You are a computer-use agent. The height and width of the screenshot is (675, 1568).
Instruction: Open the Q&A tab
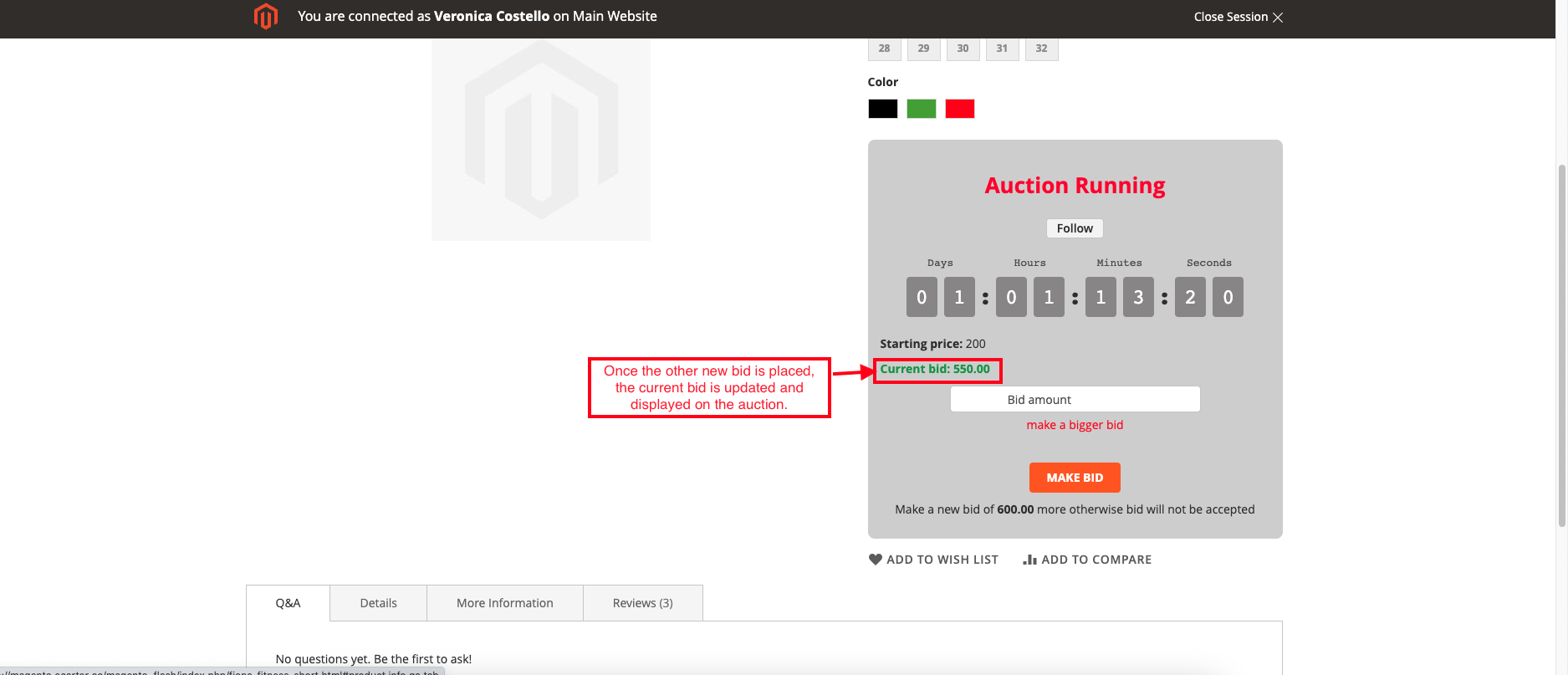coord(288,603)
